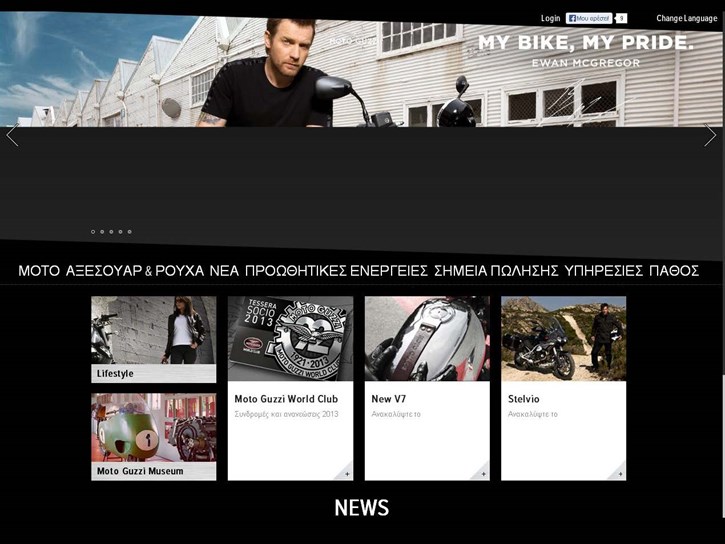Screen dimensions: 725x544
Task: Select the second carousel dot
Action: click(102, 232)
